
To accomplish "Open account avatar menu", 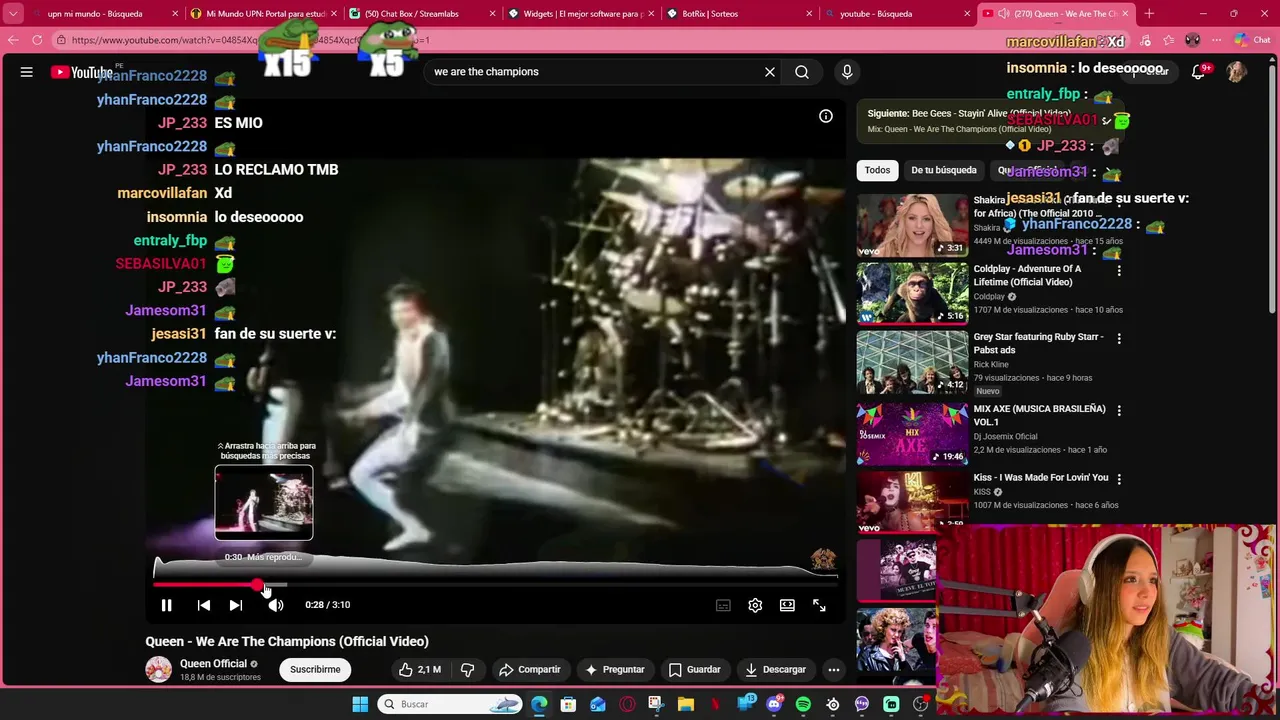I will tap(1236, 72).
